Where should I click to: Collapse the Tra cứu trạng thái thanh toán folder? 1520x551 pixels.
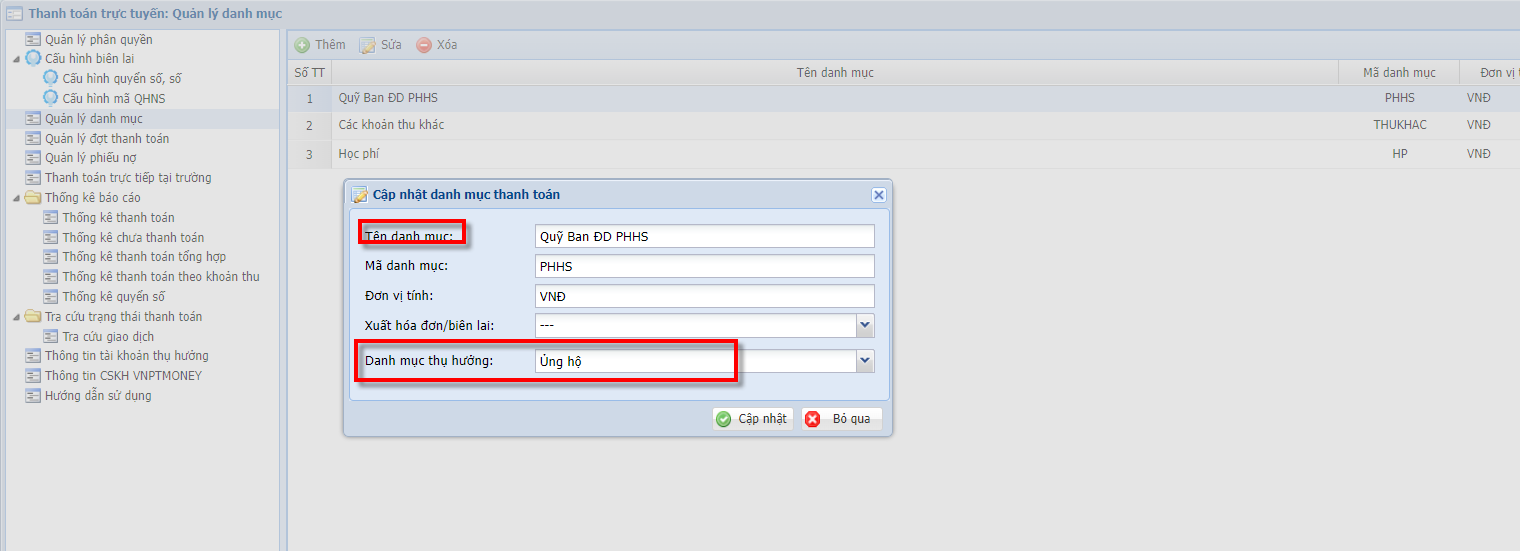pyautogui.click(x=16, y=317)
